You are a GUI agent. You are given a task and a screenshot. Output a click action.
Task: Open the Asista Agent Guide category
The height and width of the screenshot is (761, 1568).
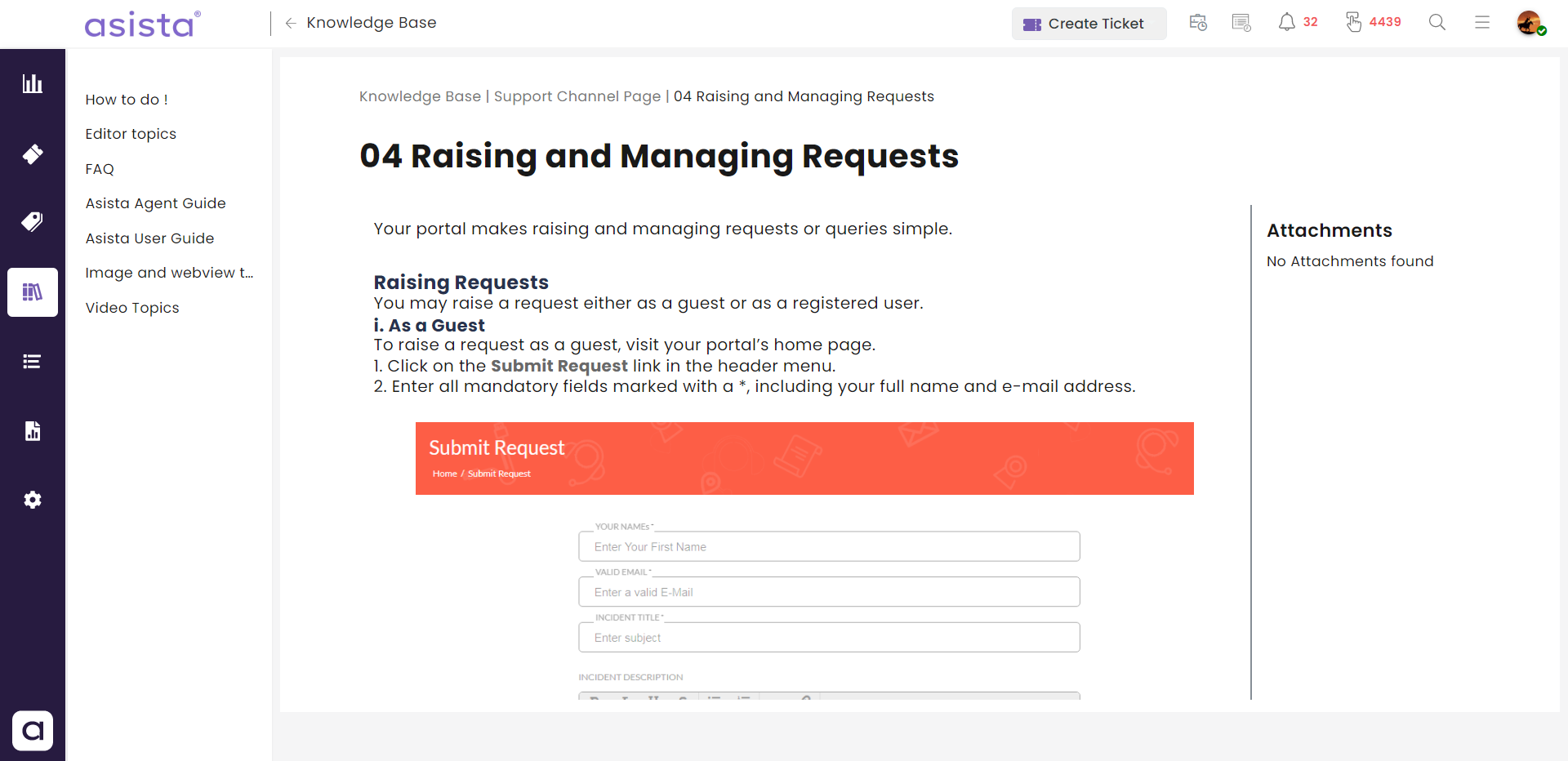[155, 203]
